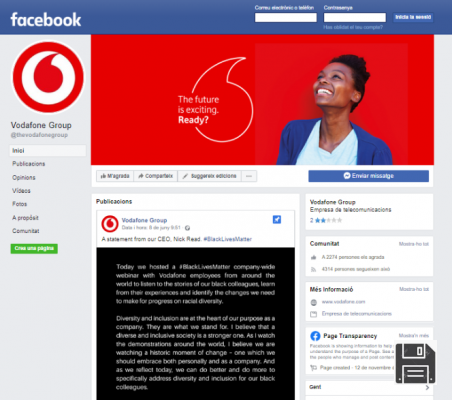Click the post date 8 de juny
The image size is (452, 400).
(x=151, y=228)
